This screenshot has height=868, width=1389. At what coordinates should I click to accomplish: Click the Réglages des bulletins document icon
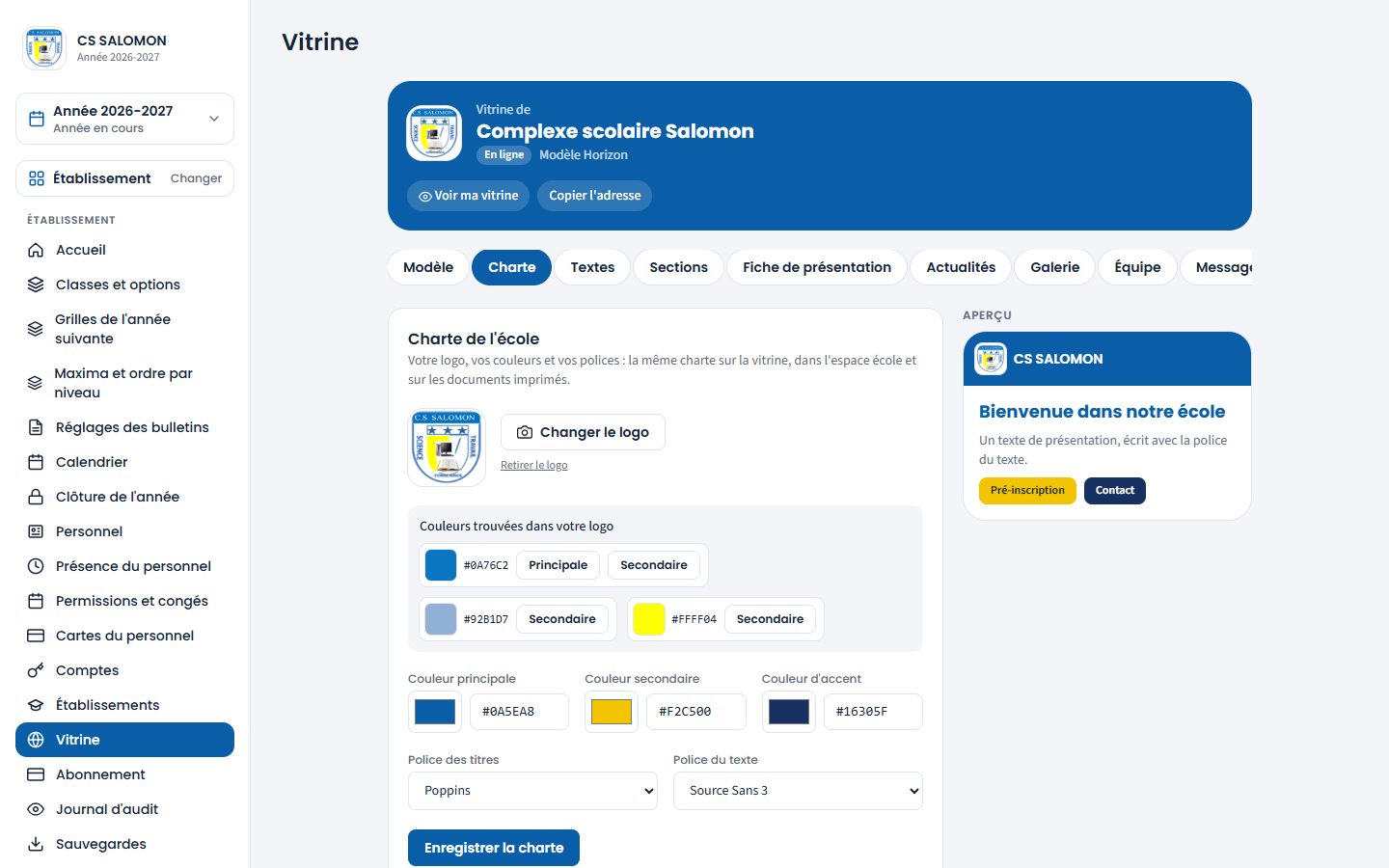(x=36, y=427)
